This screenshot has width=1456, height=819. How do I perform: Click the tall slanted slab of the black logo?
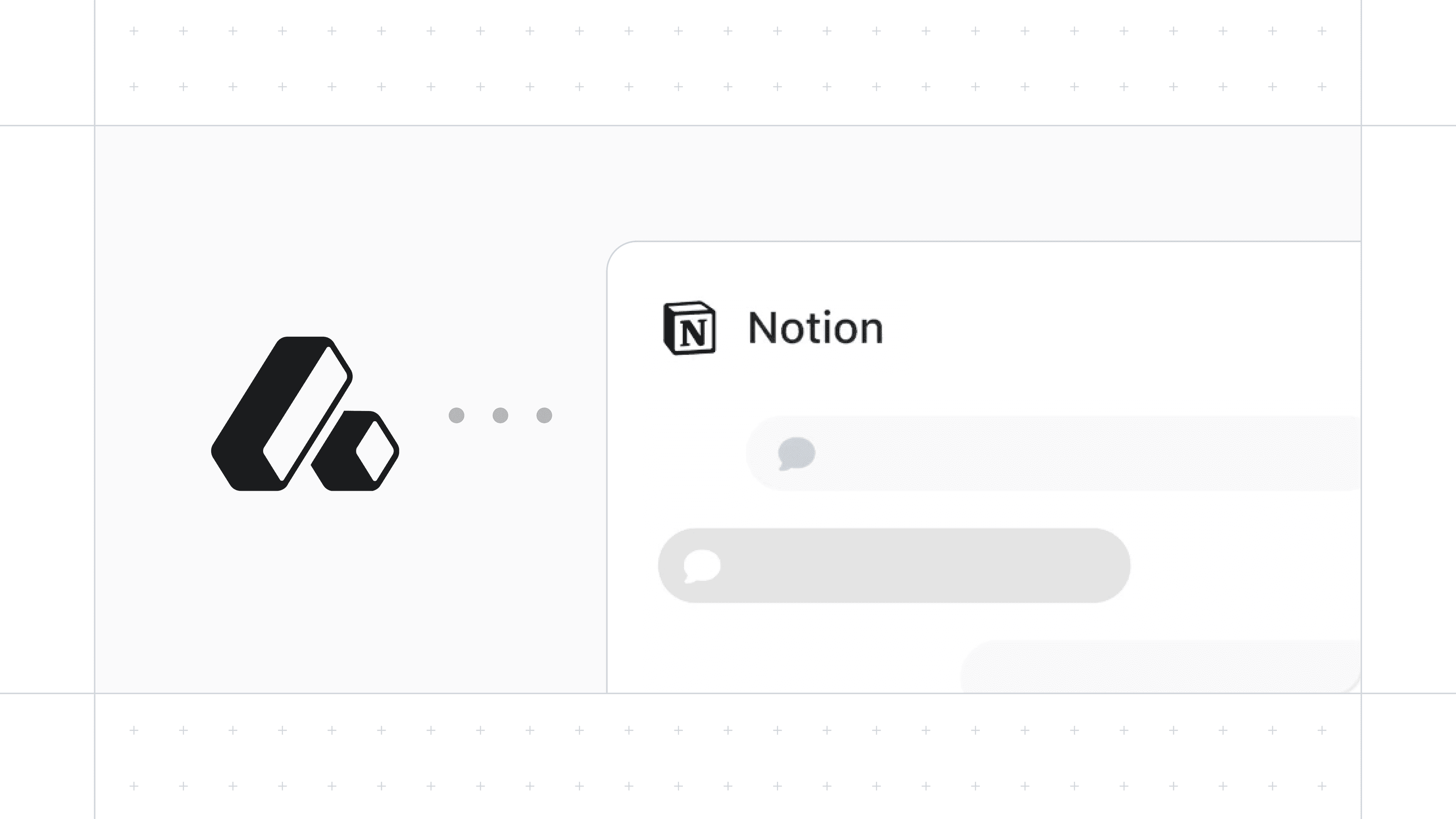point(281,414)
